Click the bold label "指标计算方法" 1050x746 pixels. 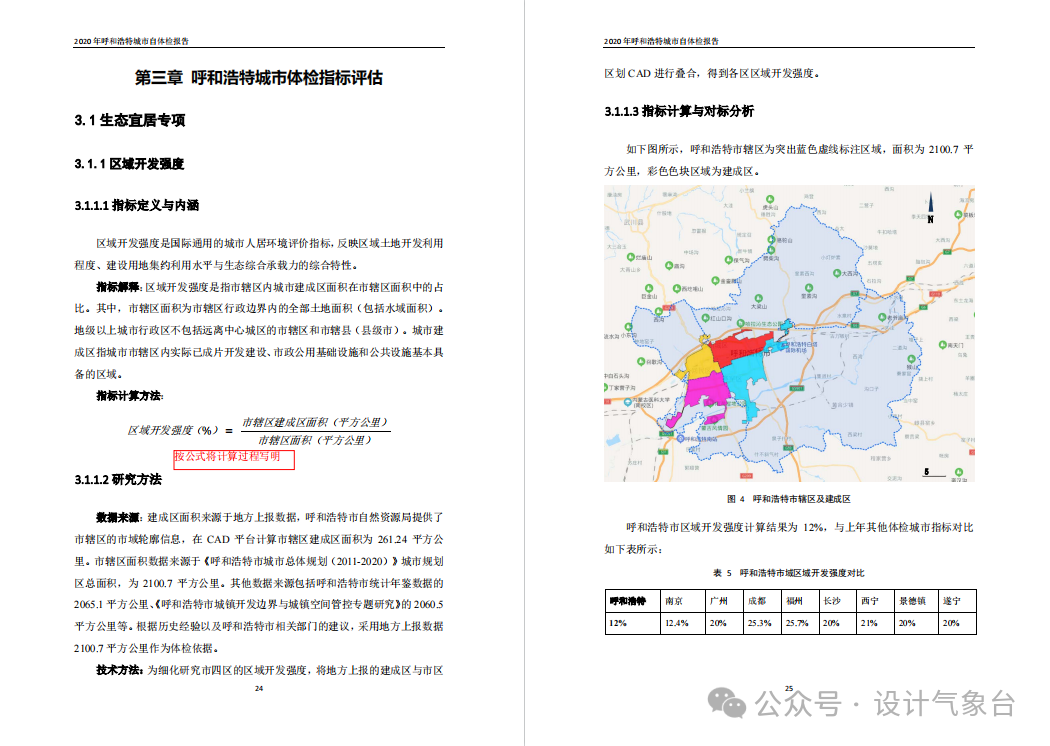click(129, 396)
